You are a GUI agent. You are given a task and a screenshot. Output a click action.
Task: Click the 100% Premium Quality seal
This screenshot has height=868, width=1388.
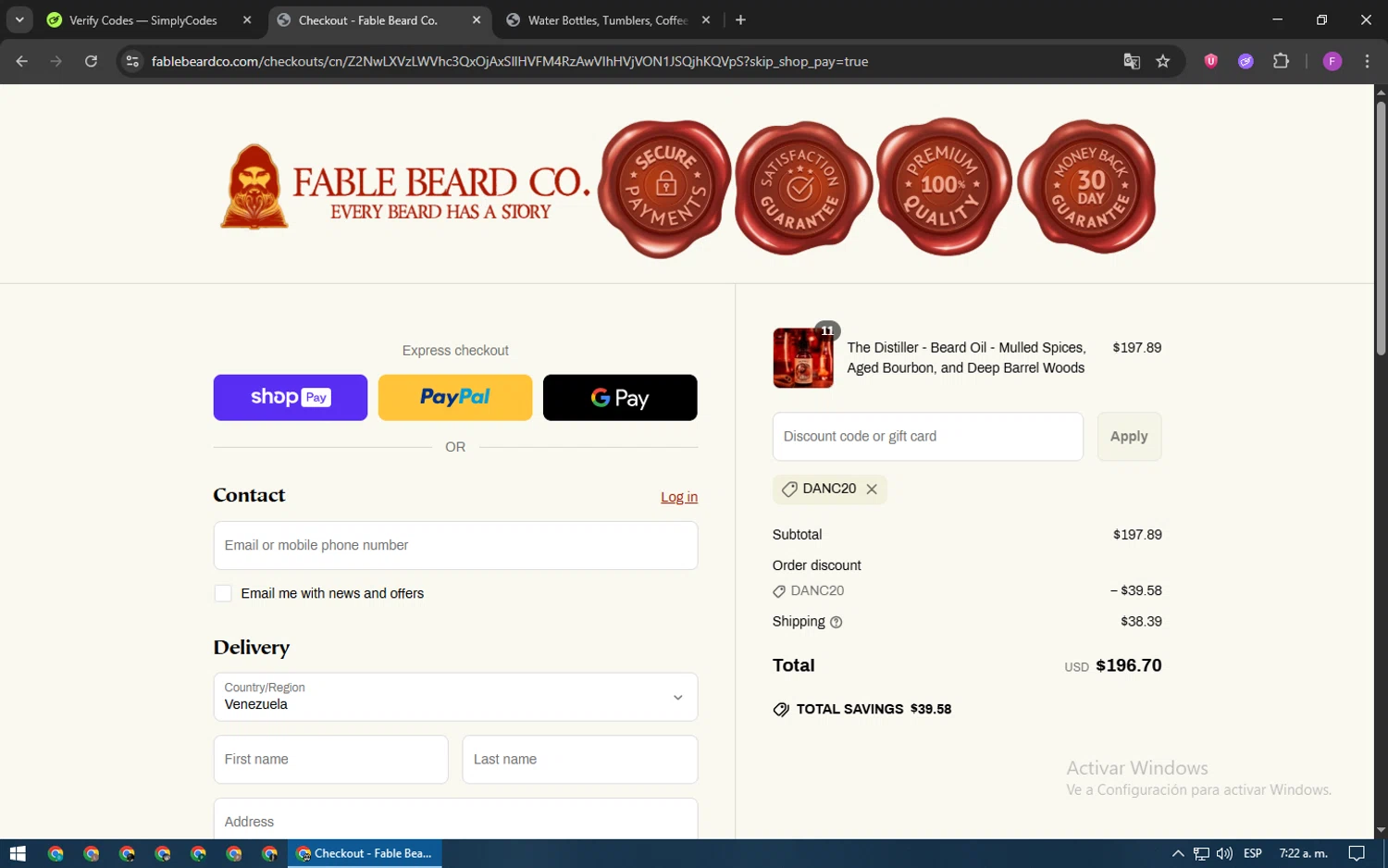coord(944,186)
